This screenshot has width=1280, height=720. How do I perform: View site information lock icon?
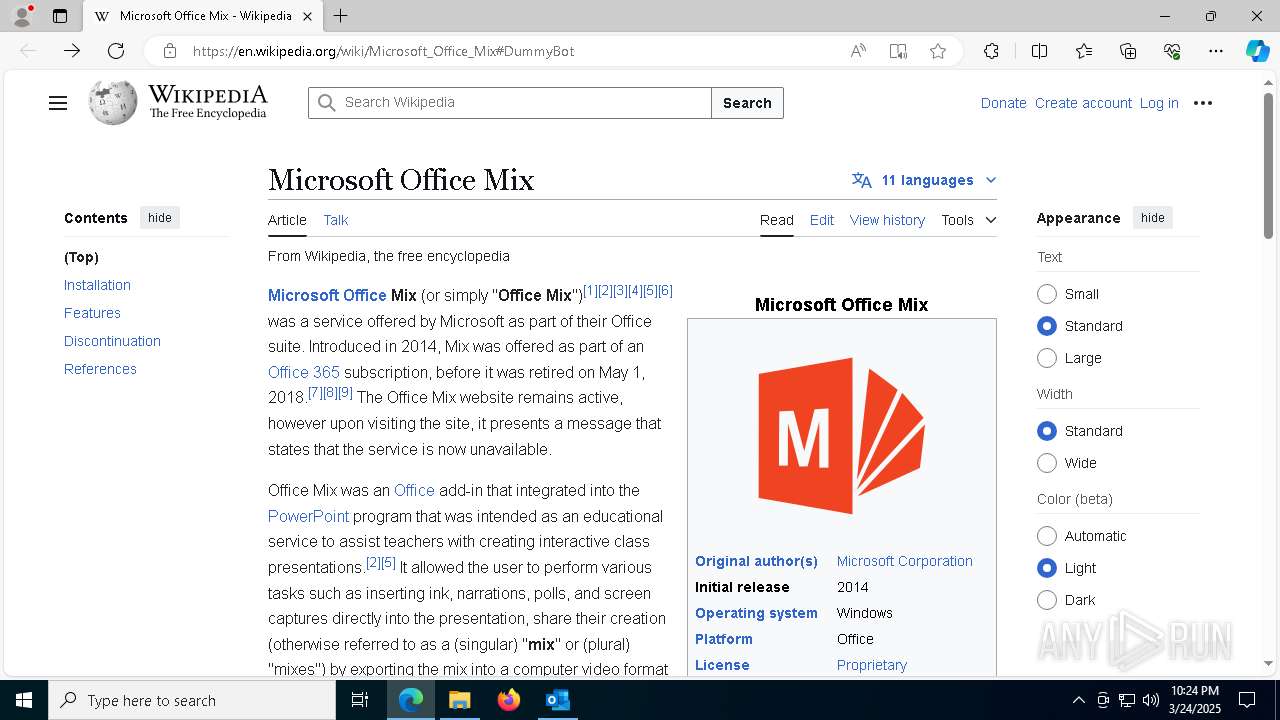(170, 51)
